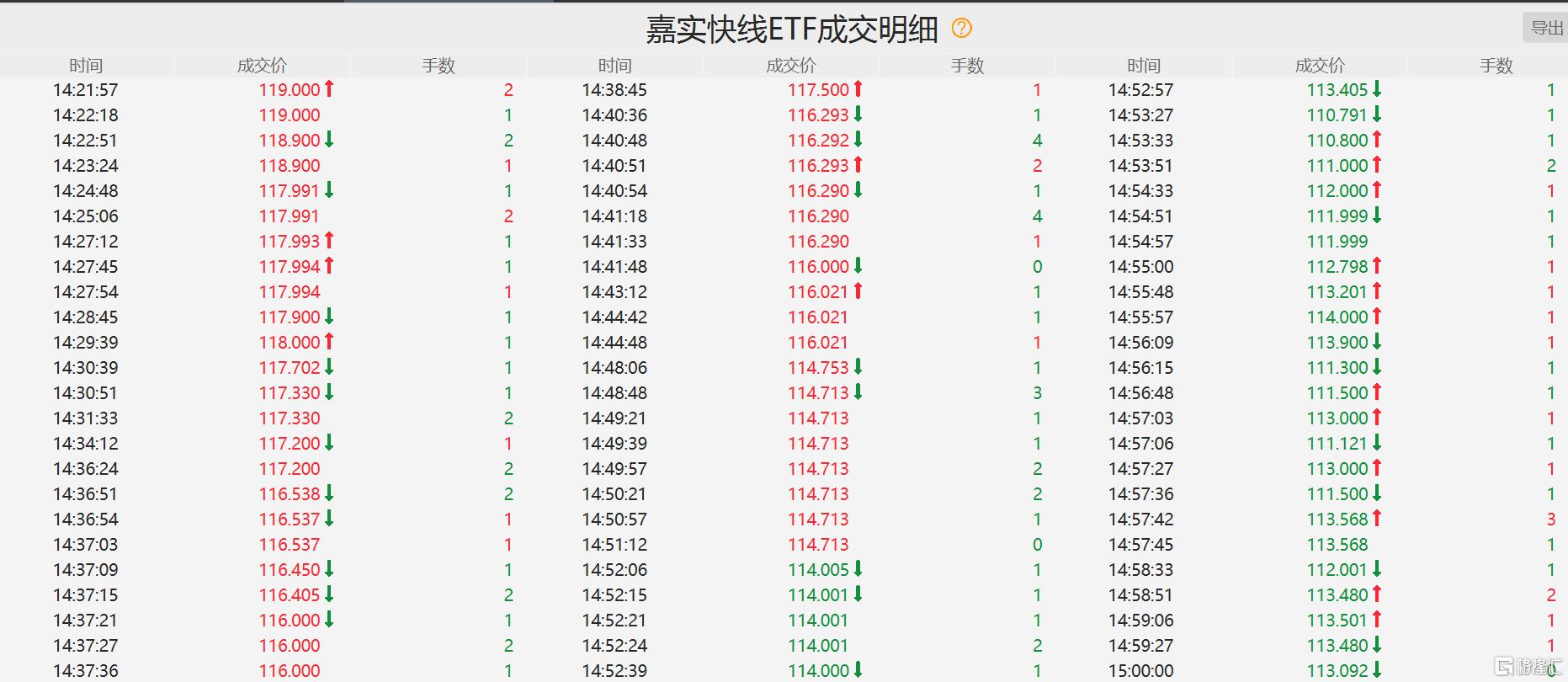Viewport: 1568px width, 682px height.
Task: Click the price 110.791
Action: [1337, 115]
